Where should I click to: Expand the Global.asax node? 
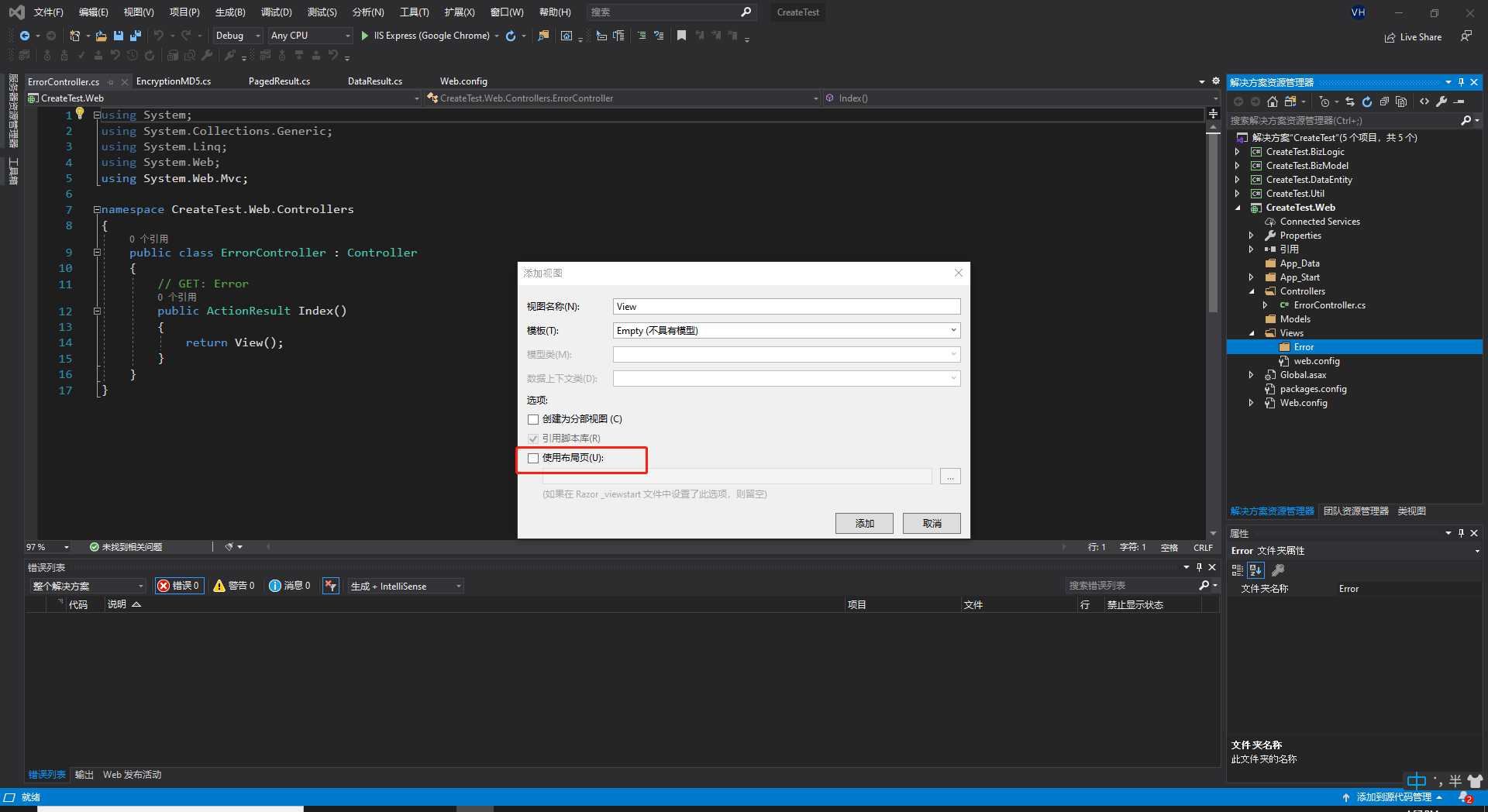(x=1252, y=375)
